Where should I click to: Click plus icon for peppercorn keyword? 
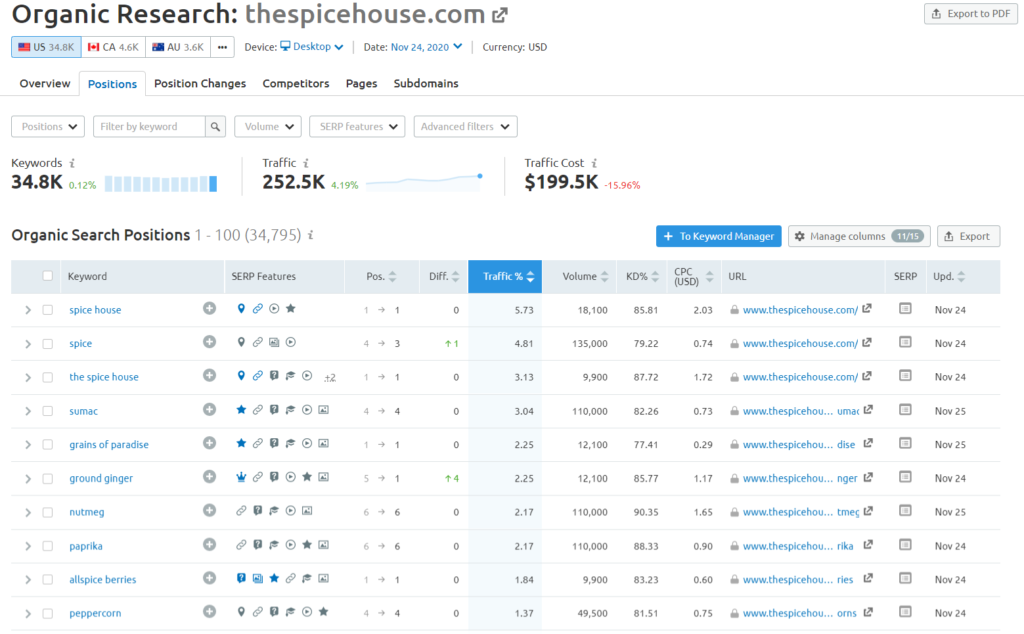pyautogui.click(x=209, y=612)
